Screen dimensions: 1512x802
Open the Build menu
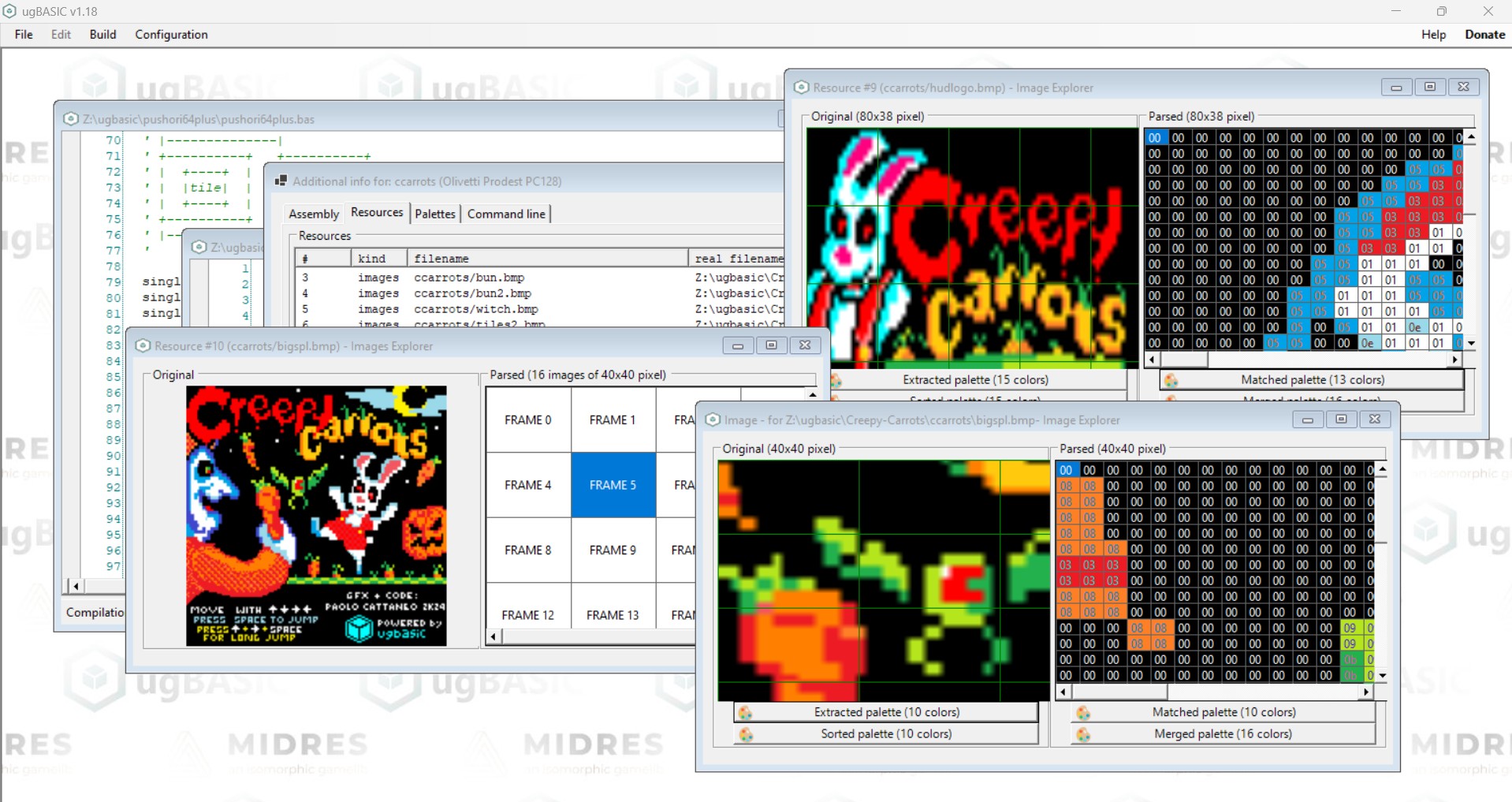(x=102, y=35)
